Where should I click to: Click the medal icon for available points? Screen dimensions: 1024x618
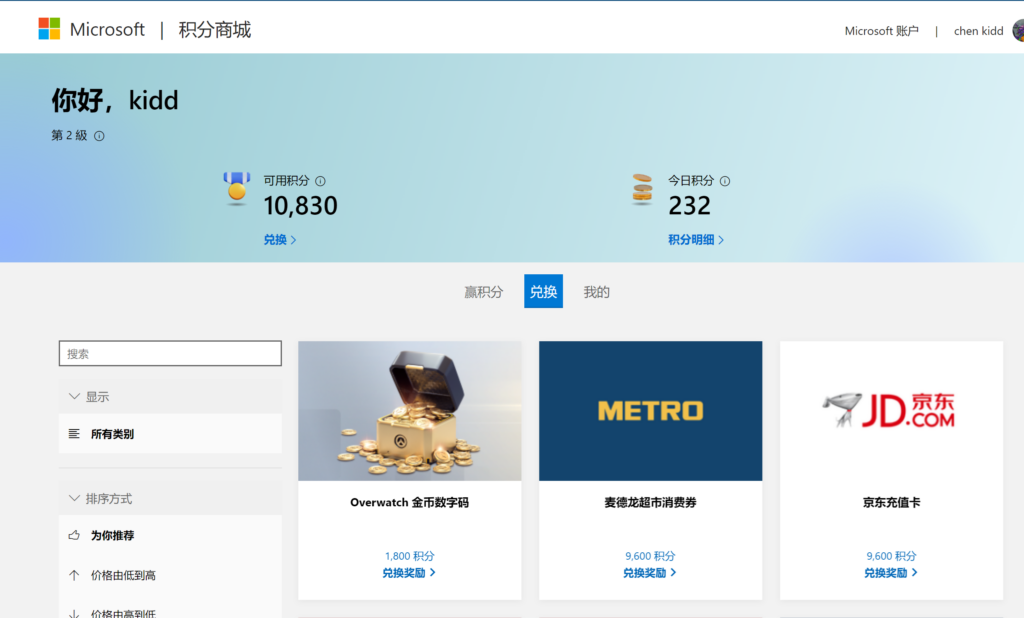(x=236, y=188)
